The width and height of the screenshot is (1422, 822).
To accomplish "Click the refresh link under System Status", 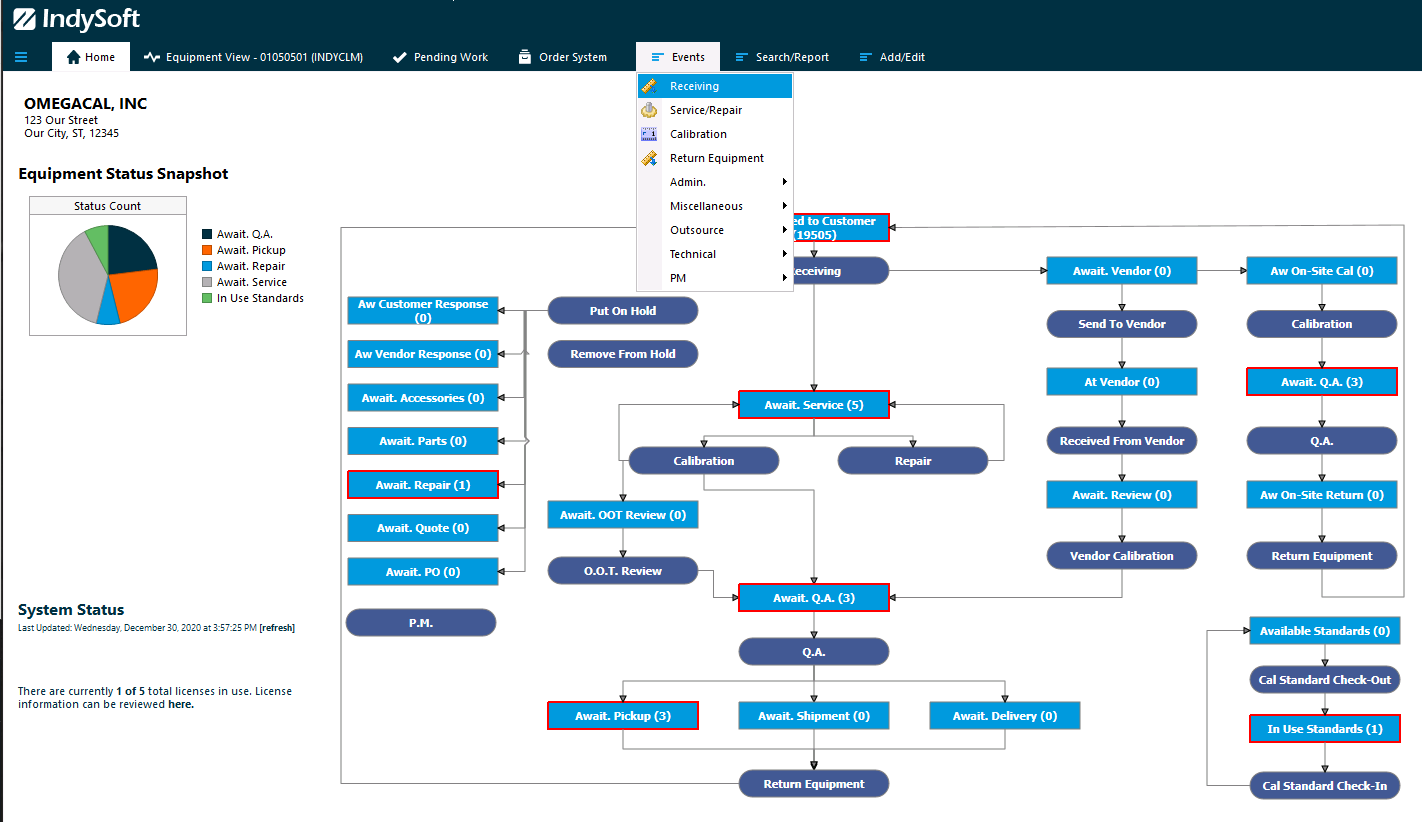I will 277,628.
